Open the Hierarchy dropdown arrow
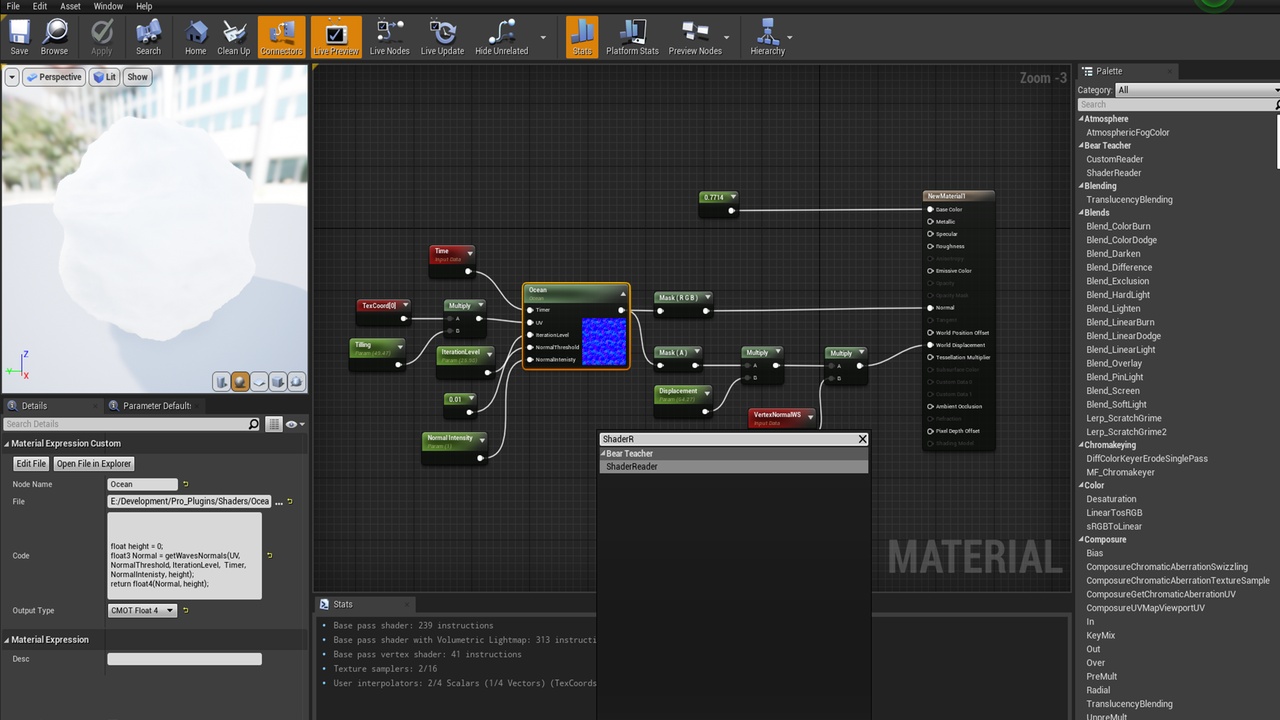The height and width of the screenshot is (720, 1280). point(789,37)
